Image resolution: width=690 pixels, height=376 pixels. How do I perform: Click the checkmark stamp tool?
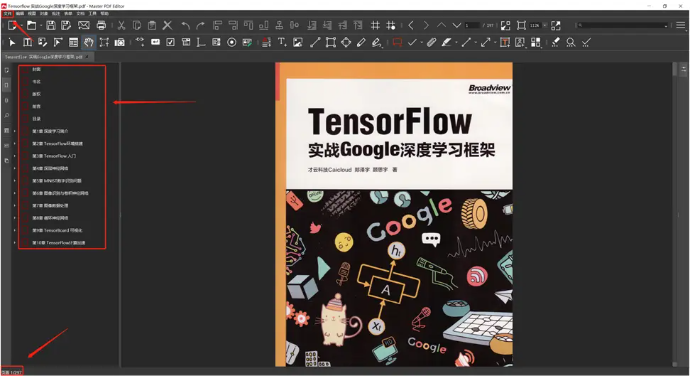click(412, 43)
